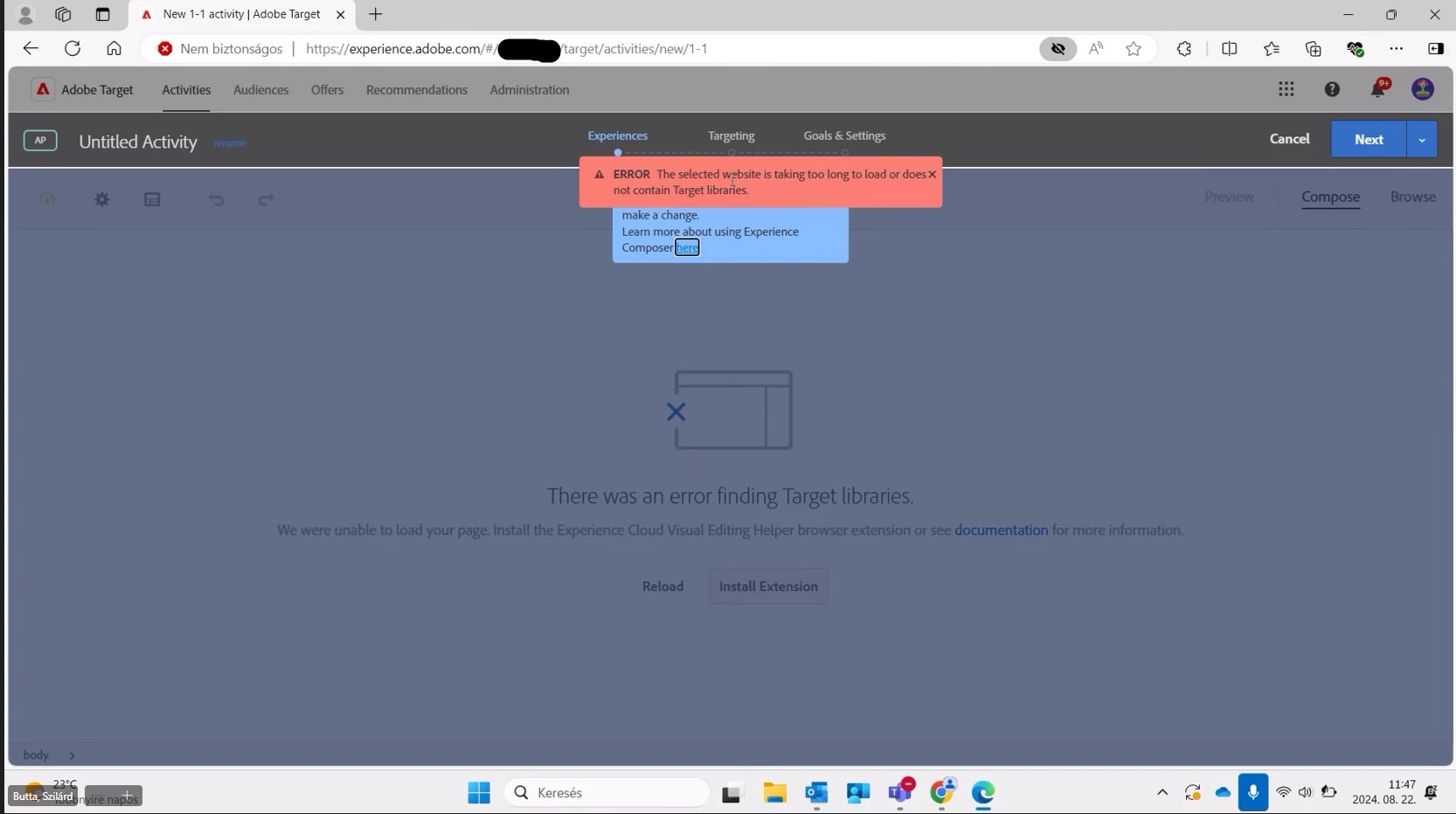Open the Adobe Target home logo

coord(42,89)
